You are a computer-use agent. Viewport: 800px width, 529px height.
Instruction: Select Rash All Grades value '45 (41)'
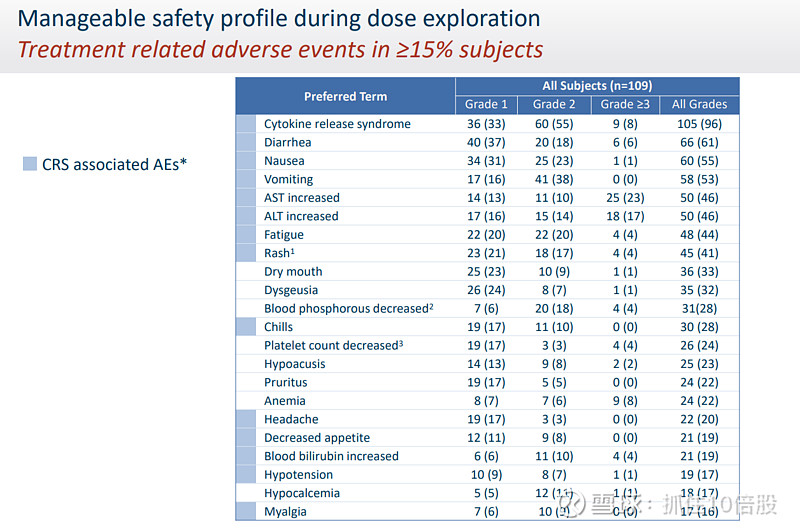pos(699,253)
